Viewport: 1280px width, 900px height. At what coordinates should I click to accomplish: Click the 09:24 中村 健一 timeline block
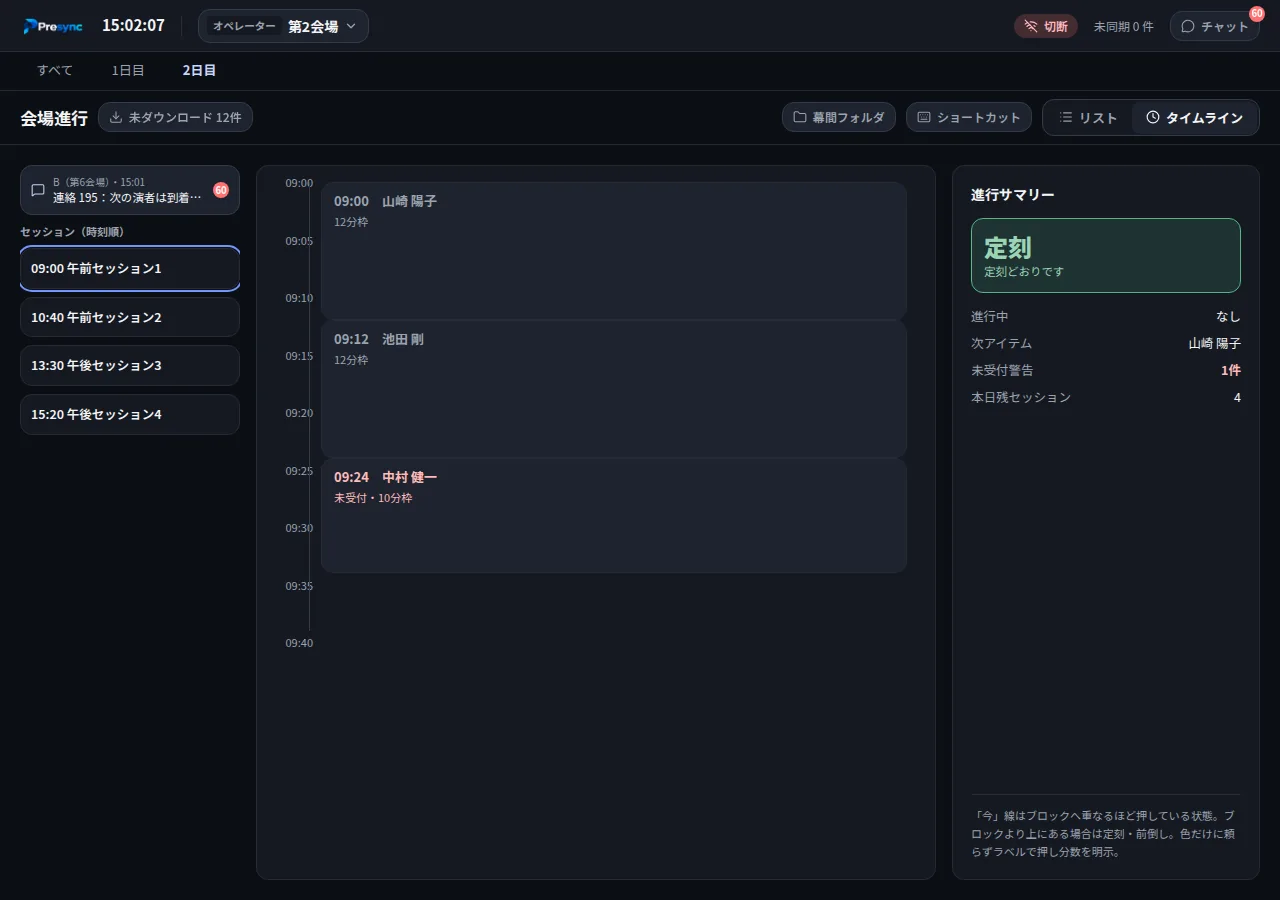coord(614,515)
